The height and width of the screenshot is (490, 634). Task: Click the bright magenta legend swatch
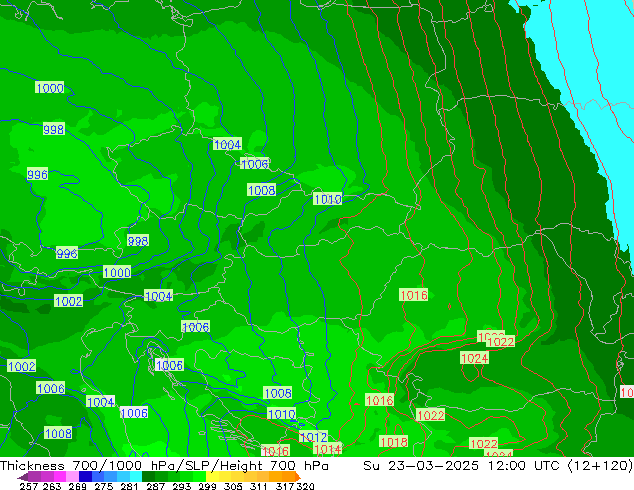(x=60, y=477)
